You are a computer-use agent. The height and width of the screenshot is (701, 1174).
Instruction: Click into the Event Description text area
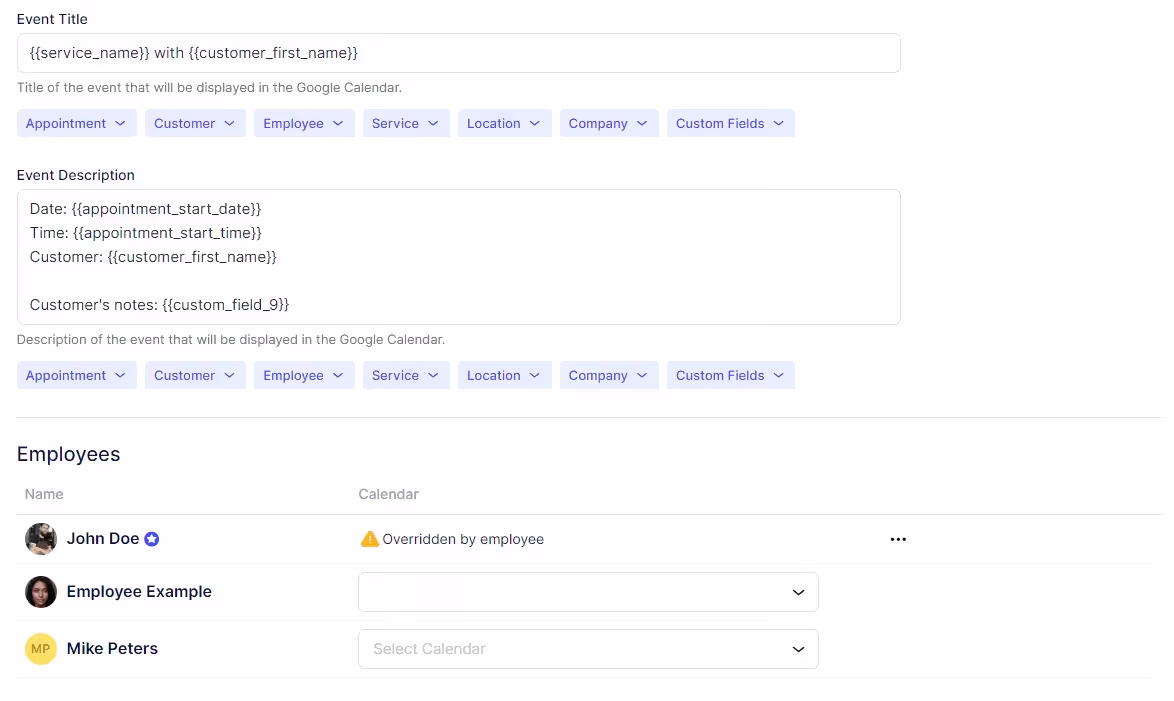pos(458,257)
